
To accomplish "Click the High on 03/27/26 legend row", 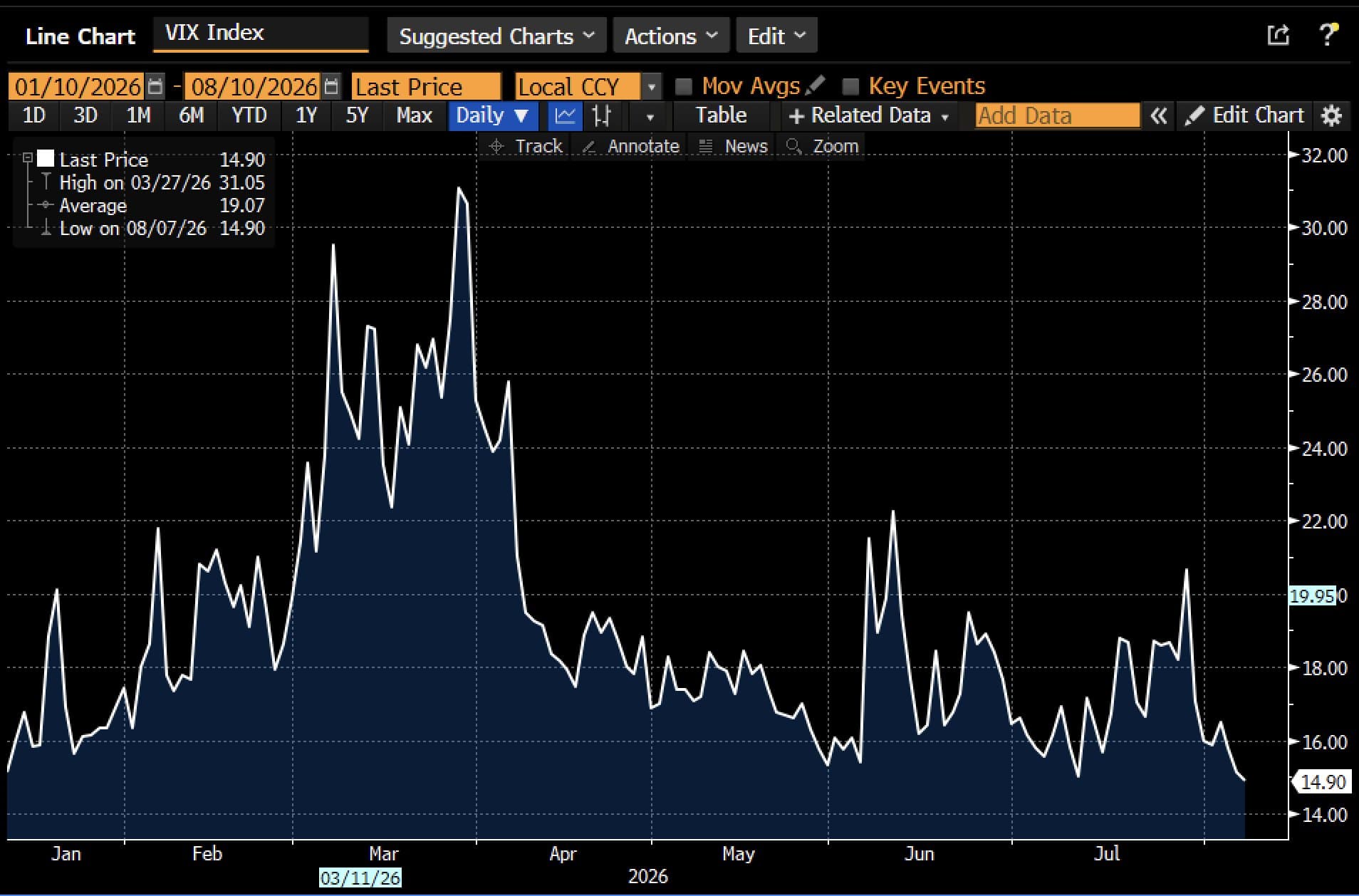I will pyautogui.click(x=152, y=182).
